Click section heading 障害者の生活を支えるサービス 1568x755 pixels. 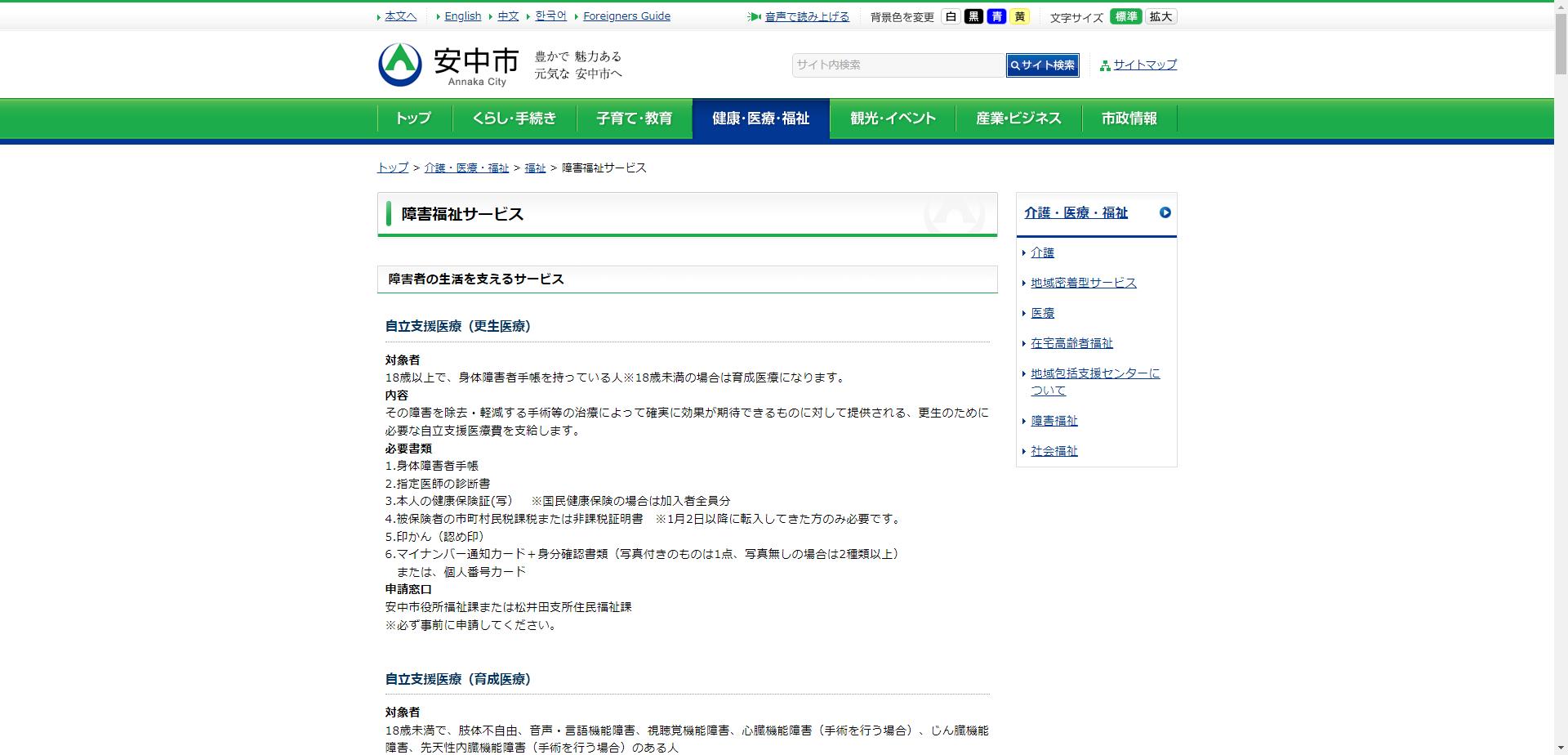[x=476, y=279]
